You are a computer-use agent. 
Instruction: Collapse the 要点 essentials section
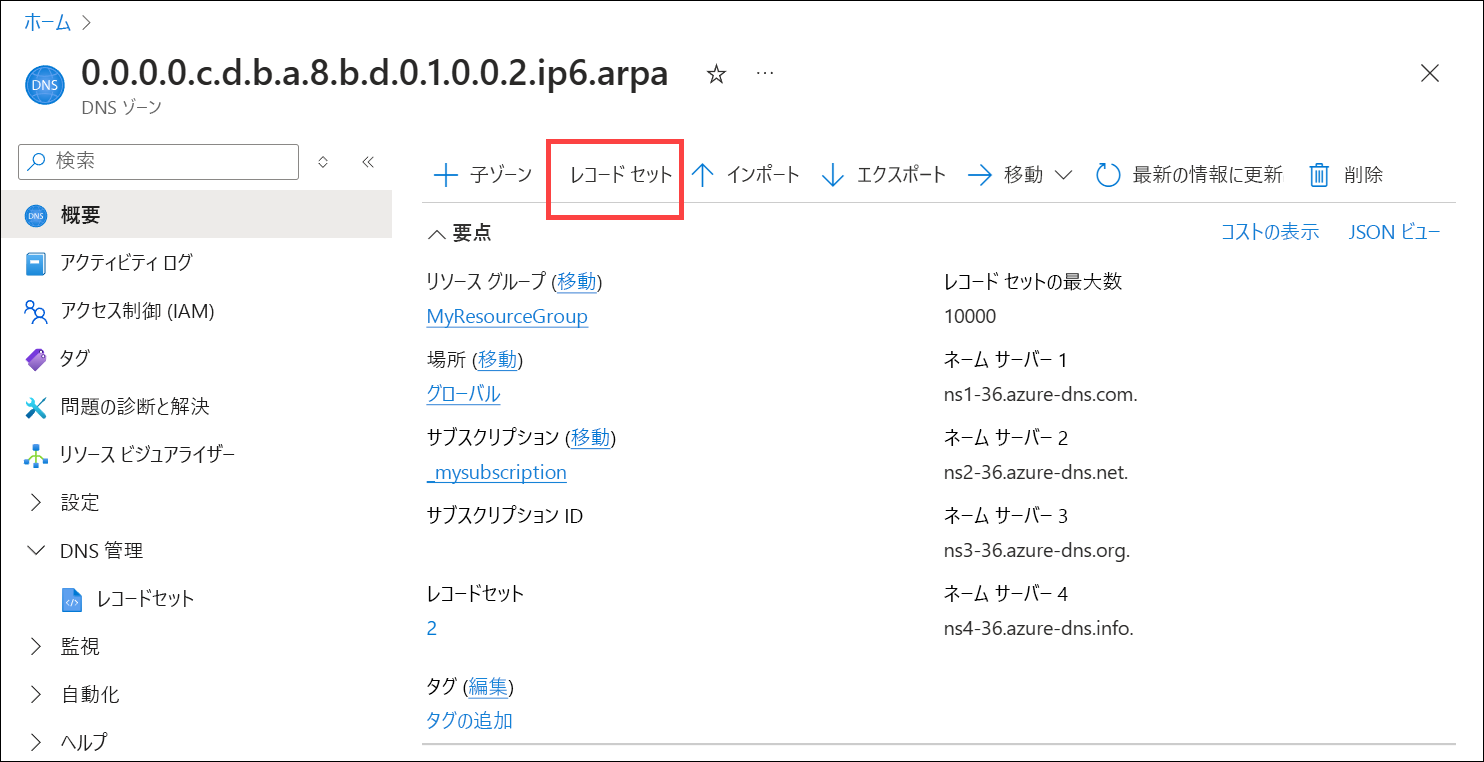(x=436, y=233)
